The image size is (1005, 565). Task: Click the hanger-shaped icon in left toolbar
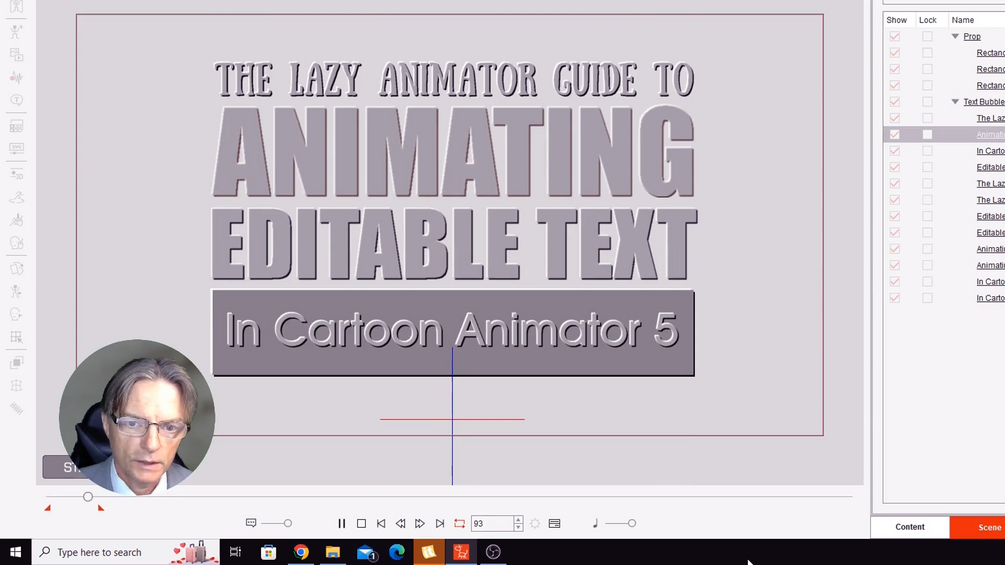pyautogui.click(x=16, y=197)
